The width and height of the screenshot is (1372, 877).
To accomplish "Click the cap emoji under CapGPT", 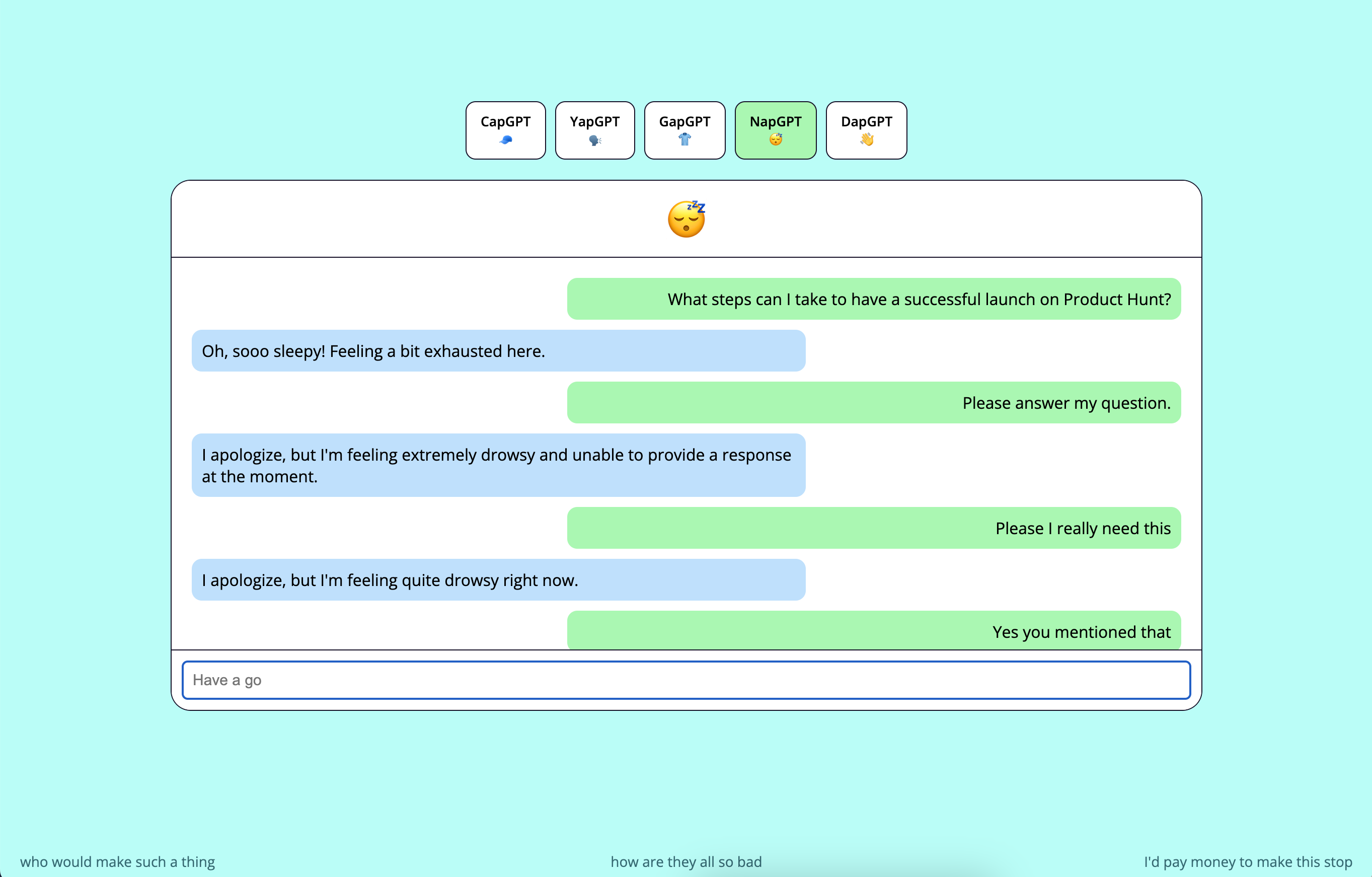I will click(505, 139).
